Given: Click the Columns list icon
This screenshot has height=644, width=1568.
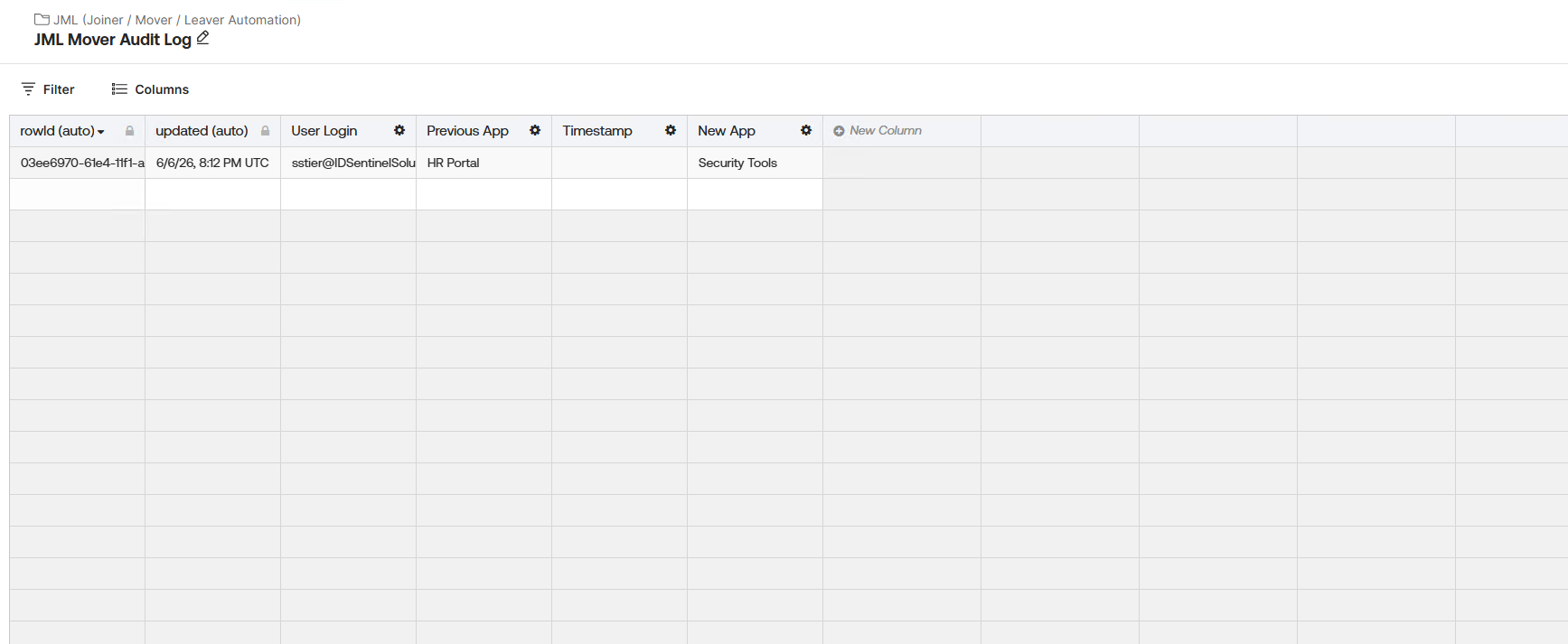Looking at the screenshot, I should coord(119,89).
